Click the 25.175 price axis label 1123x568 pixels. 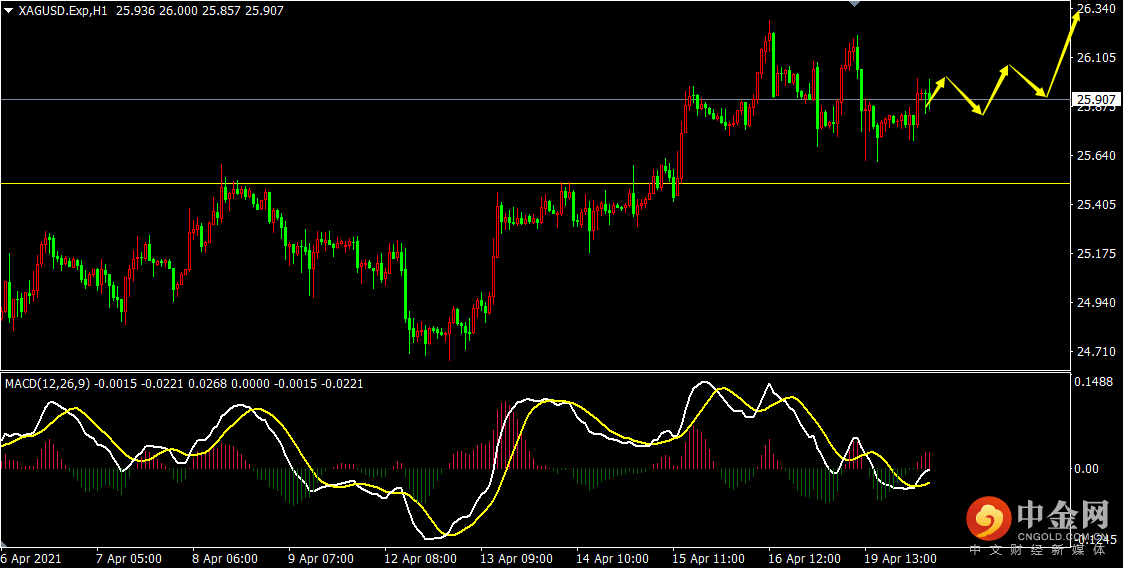[x=1097, y=254]
